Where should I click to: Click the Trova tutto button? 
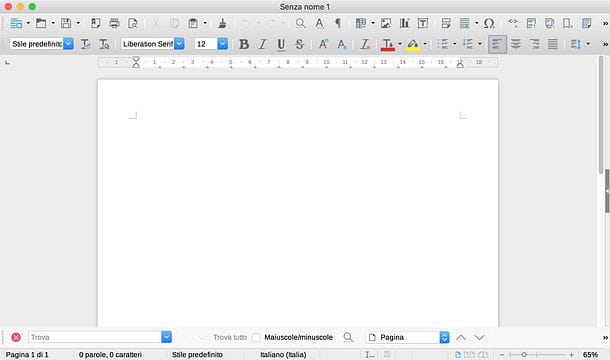230,337
